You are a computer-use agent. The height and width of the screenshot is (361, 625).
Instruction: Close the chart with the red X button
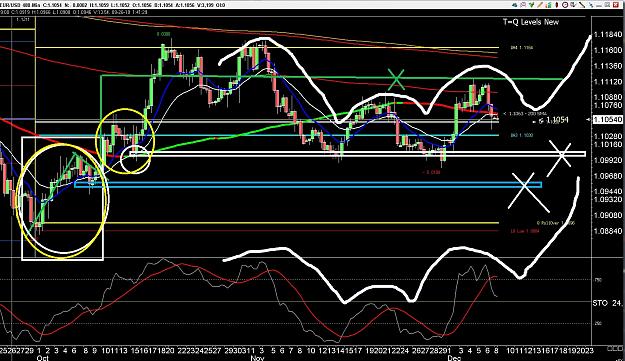[616, 5]
